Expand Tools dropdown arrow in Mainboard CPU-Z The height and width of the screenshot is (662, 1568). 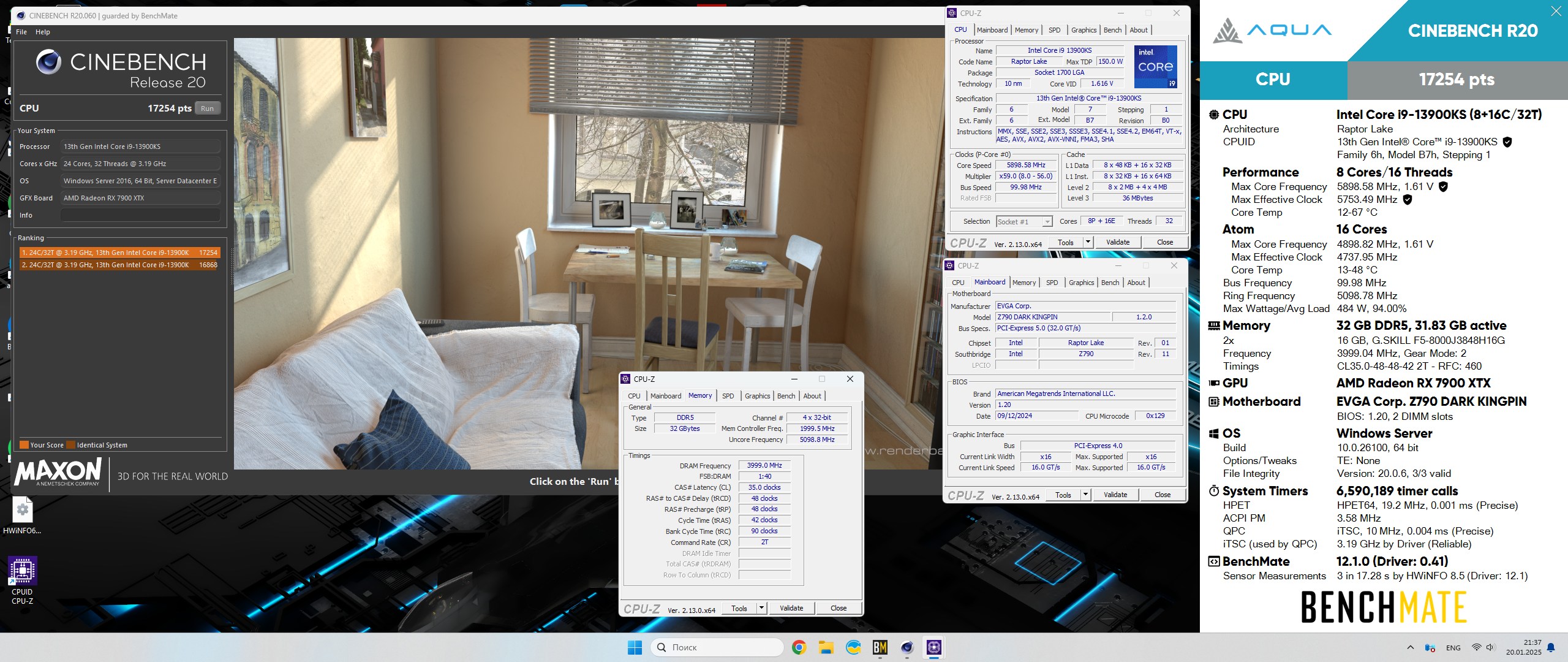(1085, 495)
